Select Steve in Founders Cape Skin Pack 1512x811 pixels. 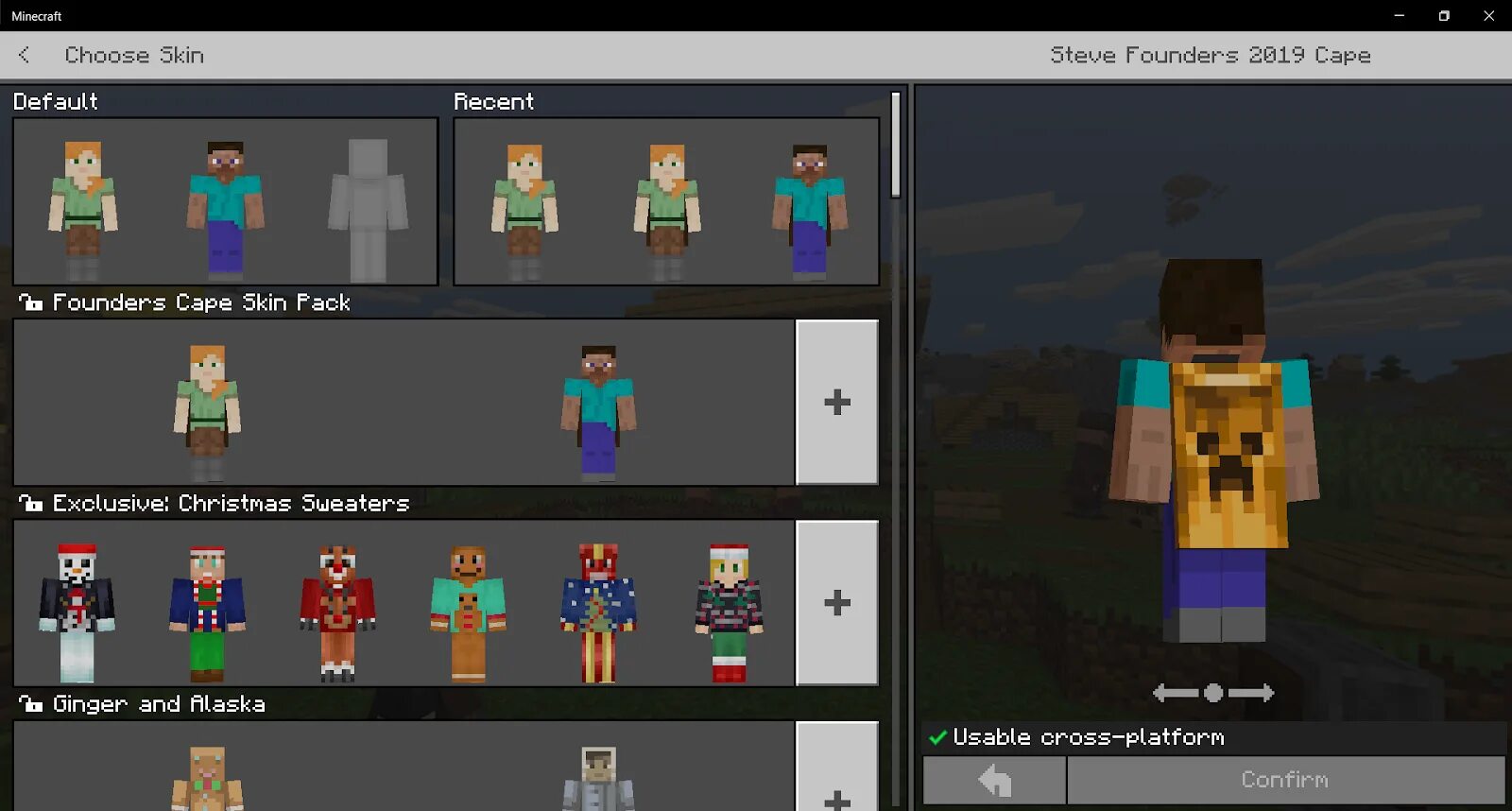click(598, 412)
